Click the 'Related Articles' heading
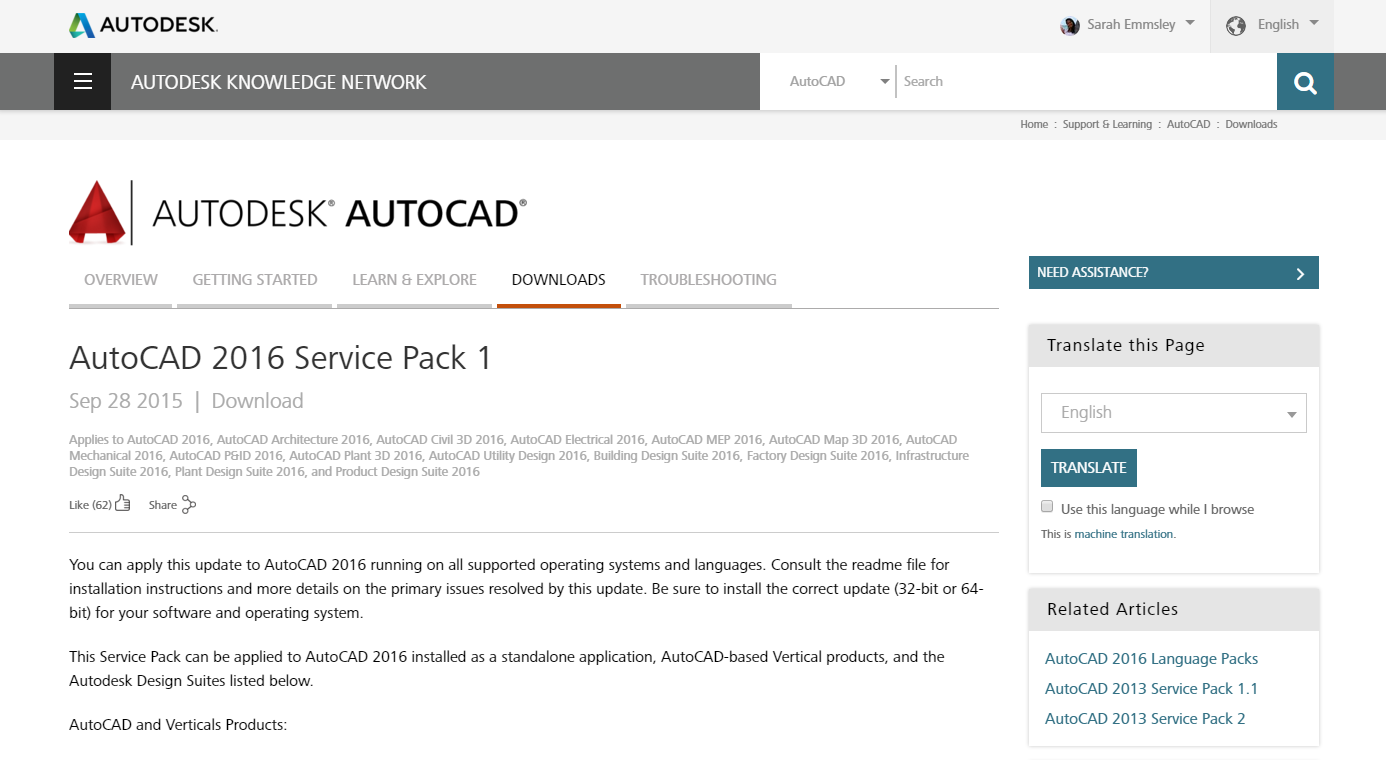Image resolution: width=1386 pixels, height=760 pixels. [1113, 609]
